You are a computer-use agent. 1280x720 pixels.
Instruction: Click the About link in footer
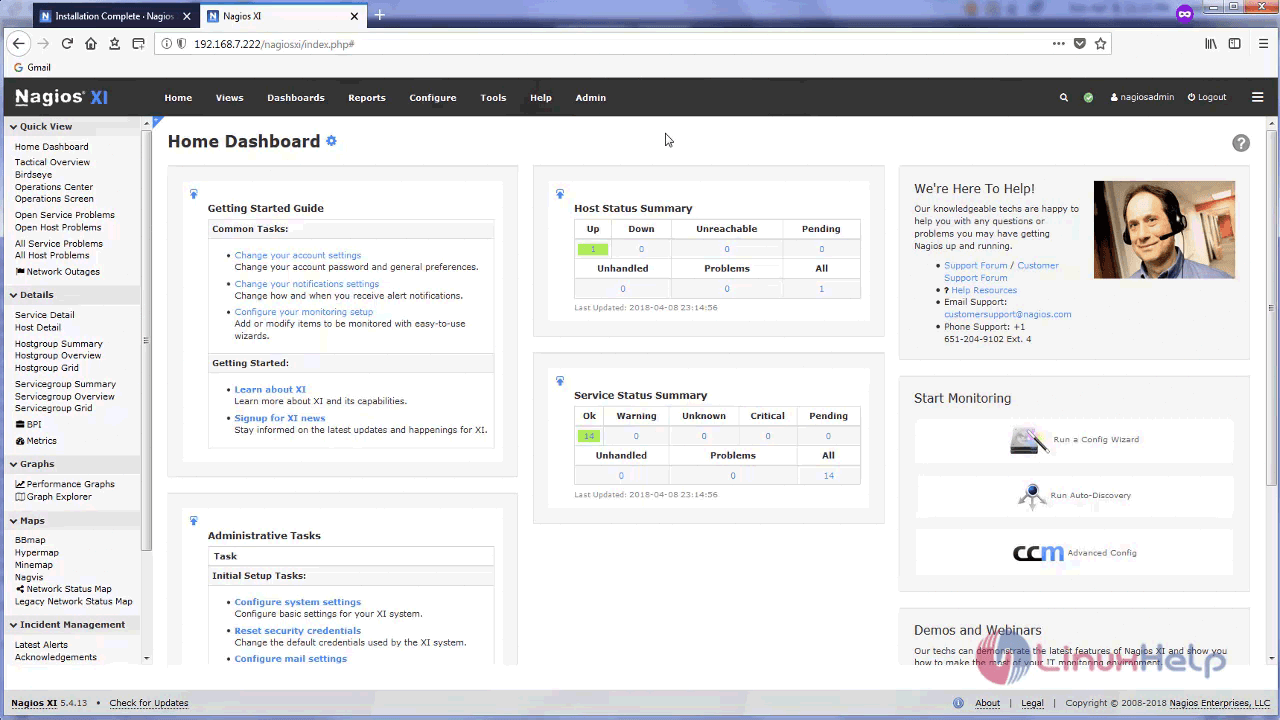tap(987, 703)
